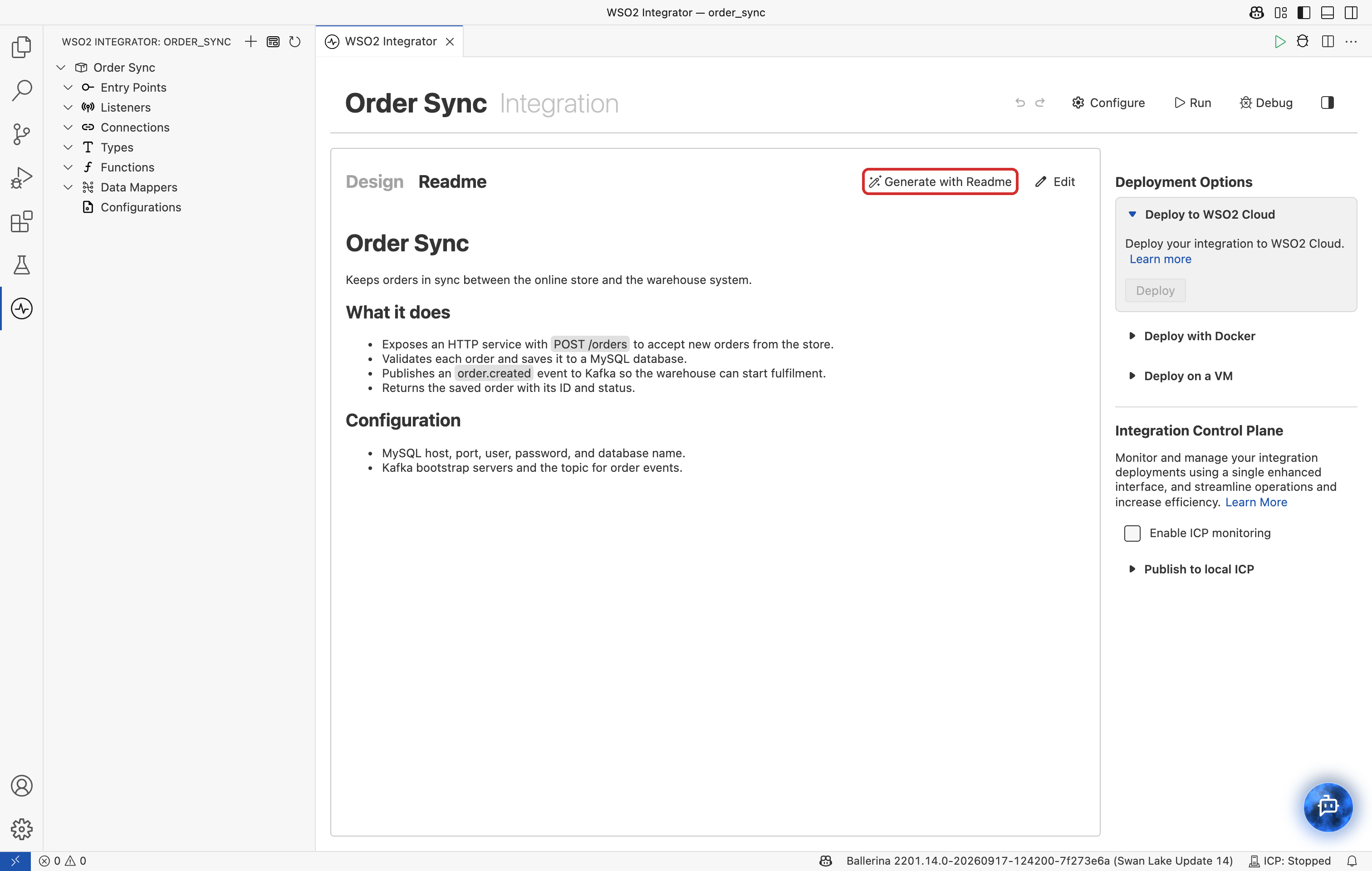Select the WSO2 Integrator activity bar icon
Viewport: 1372px width, 871px height.
22,309
